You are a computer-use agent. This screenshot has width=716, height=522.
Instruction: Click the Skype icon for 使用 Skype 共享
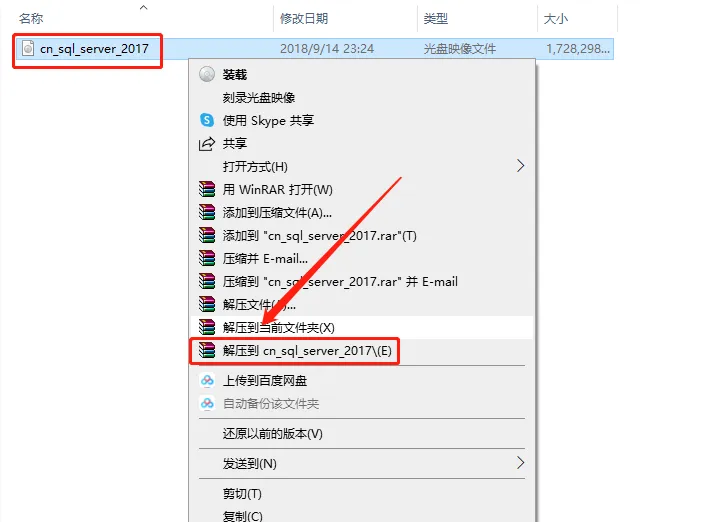[207, 120]
